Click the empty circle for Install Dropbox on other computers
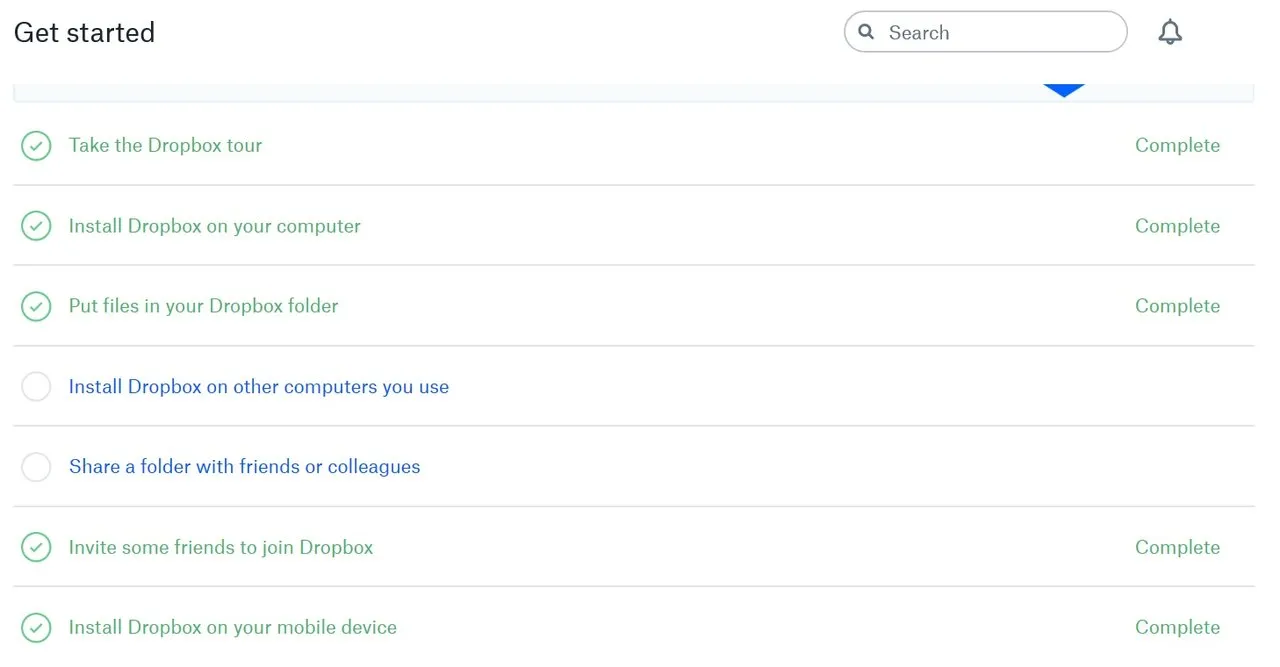Screen dimensions: 1280x667 pyautogui.click(x=36, y=387)
